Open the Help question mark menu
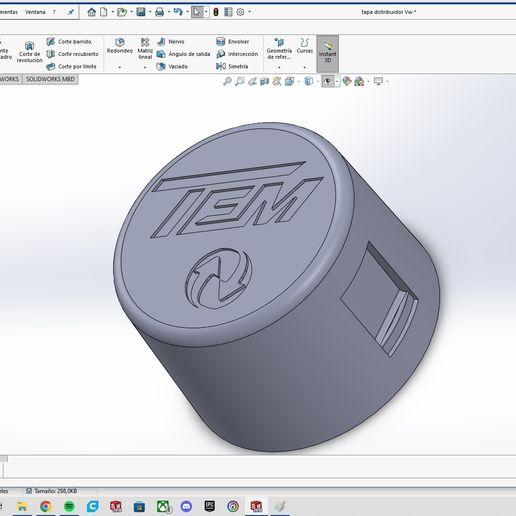Image resolution: width=516 pixels, height=516 pixels. [x=54, y=12]
